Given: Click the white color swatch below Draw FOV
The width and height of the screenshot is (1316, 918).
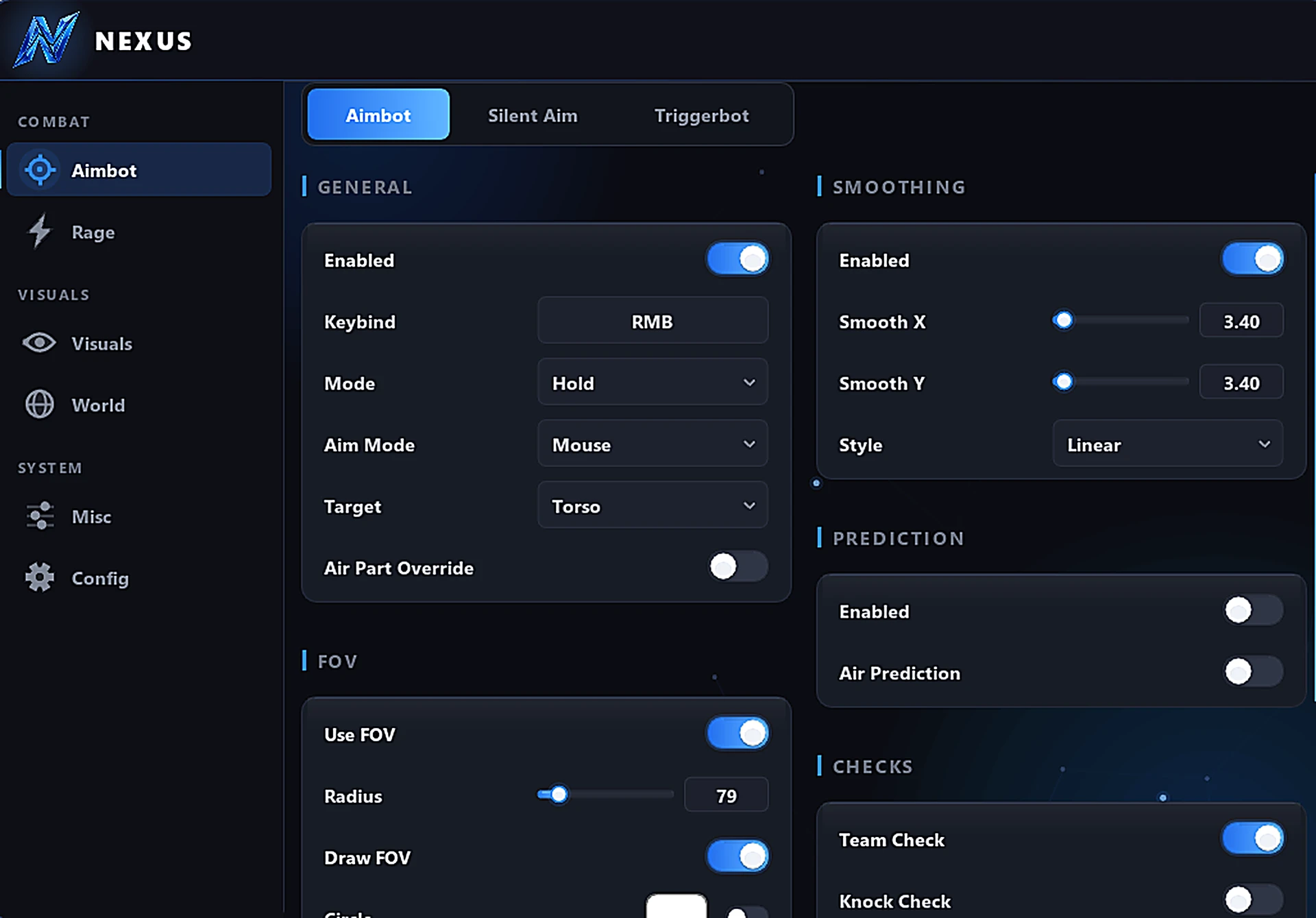Looking at the screenshot, I should [676, 906].
